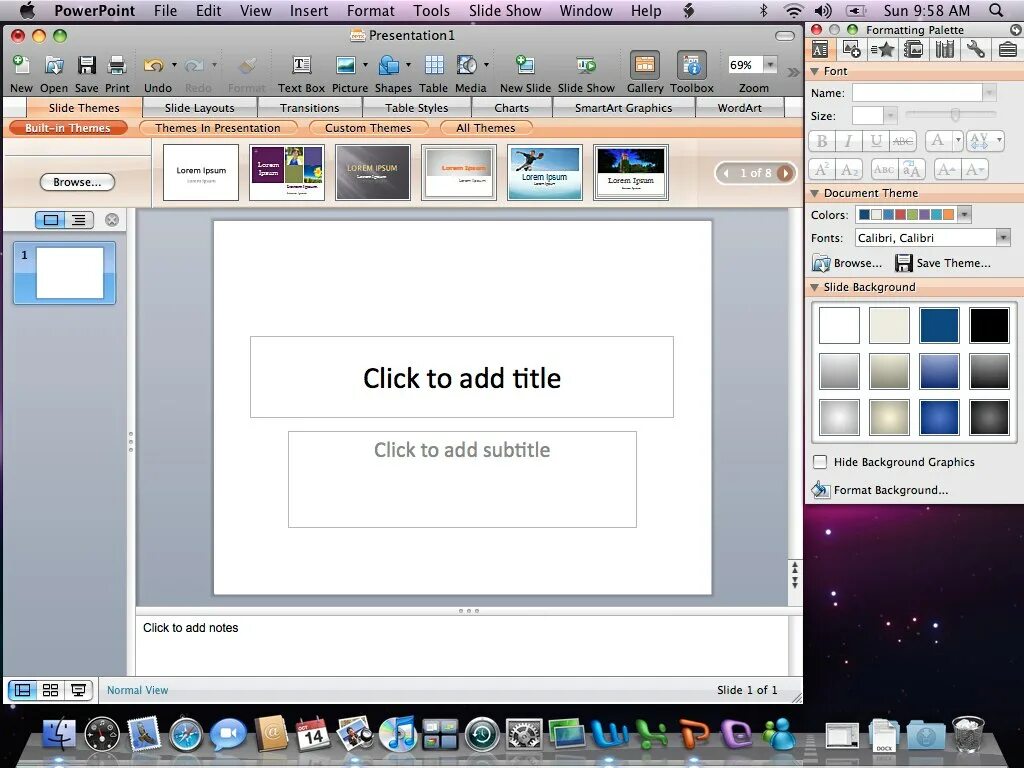Open the Project Palette briefcase tab
Image resolution: width=1024 pixels, height=768 pixels.
1008,49
